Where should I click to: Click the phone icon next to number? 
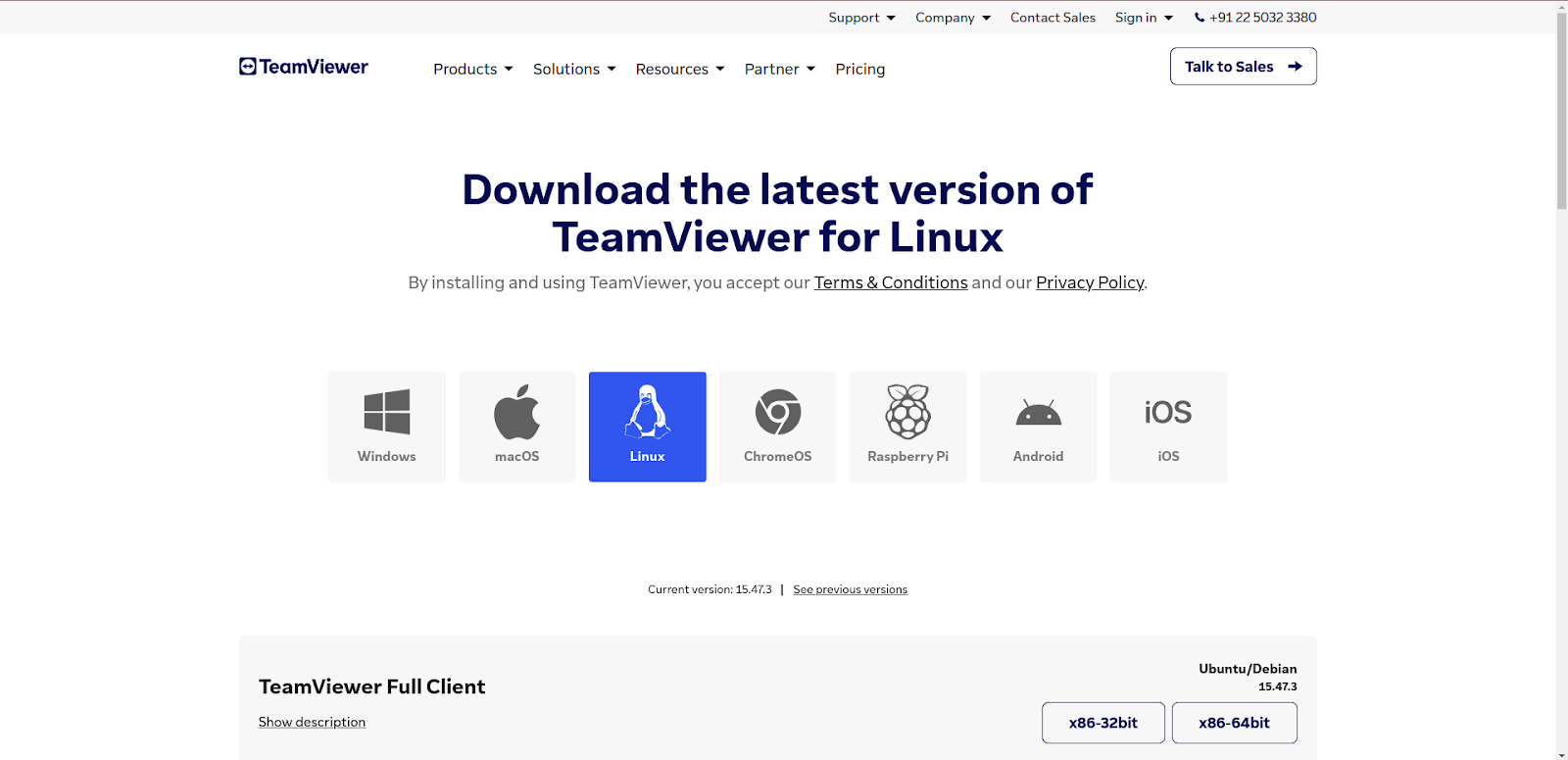(x=1200, y=18)
